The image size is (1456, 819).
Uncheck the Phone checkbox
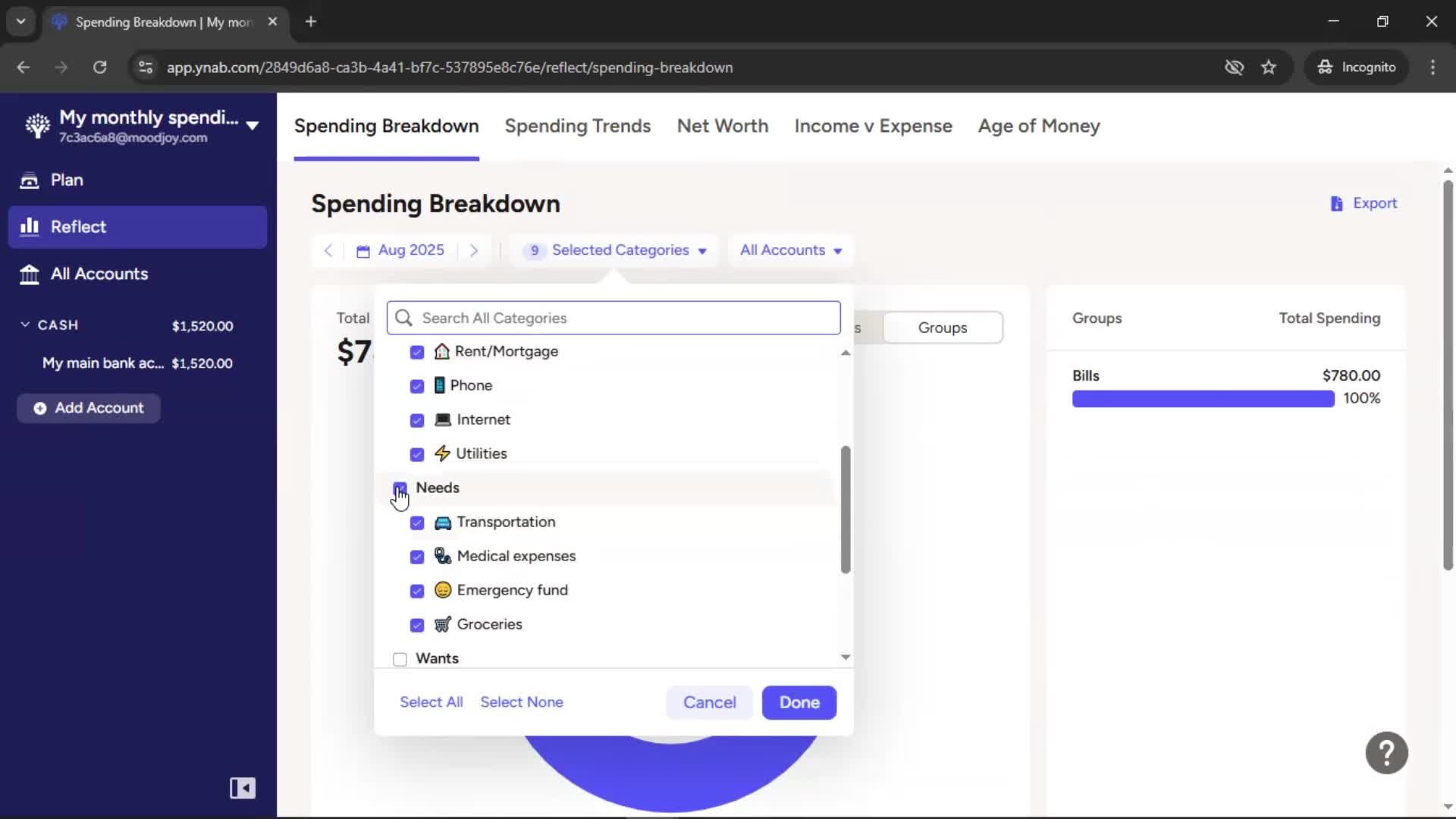417,386
